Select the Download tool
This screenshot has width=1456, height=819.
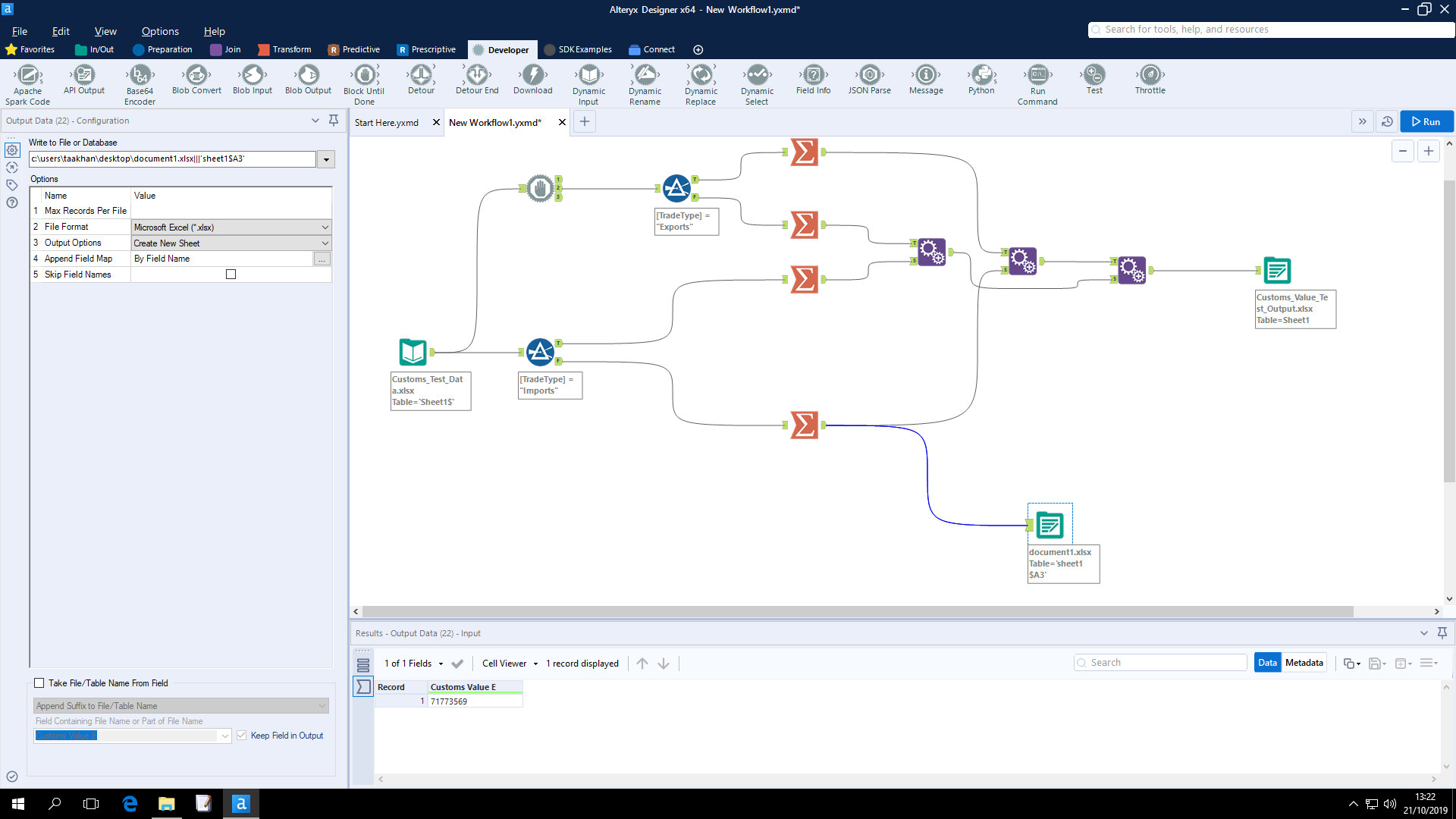[533, 79]
